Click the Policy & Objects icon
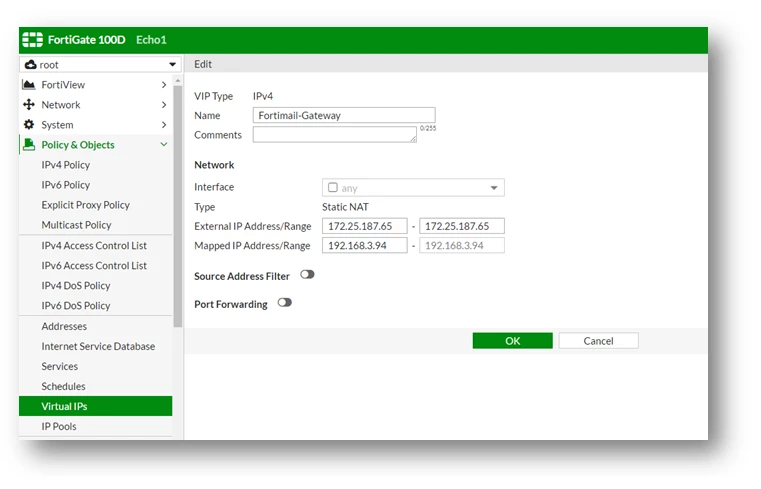 (x=29, y=145)
